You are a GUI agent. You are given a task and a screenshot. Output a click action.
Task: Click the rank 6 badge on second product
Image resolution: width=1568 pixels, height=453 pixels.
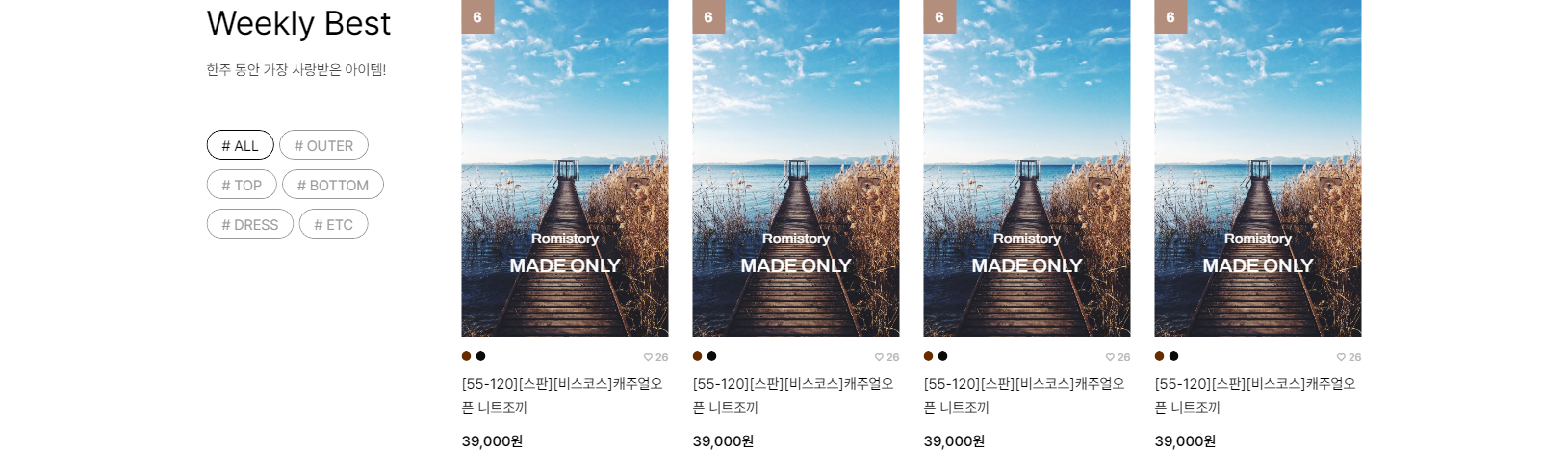[x=708, y=16]
